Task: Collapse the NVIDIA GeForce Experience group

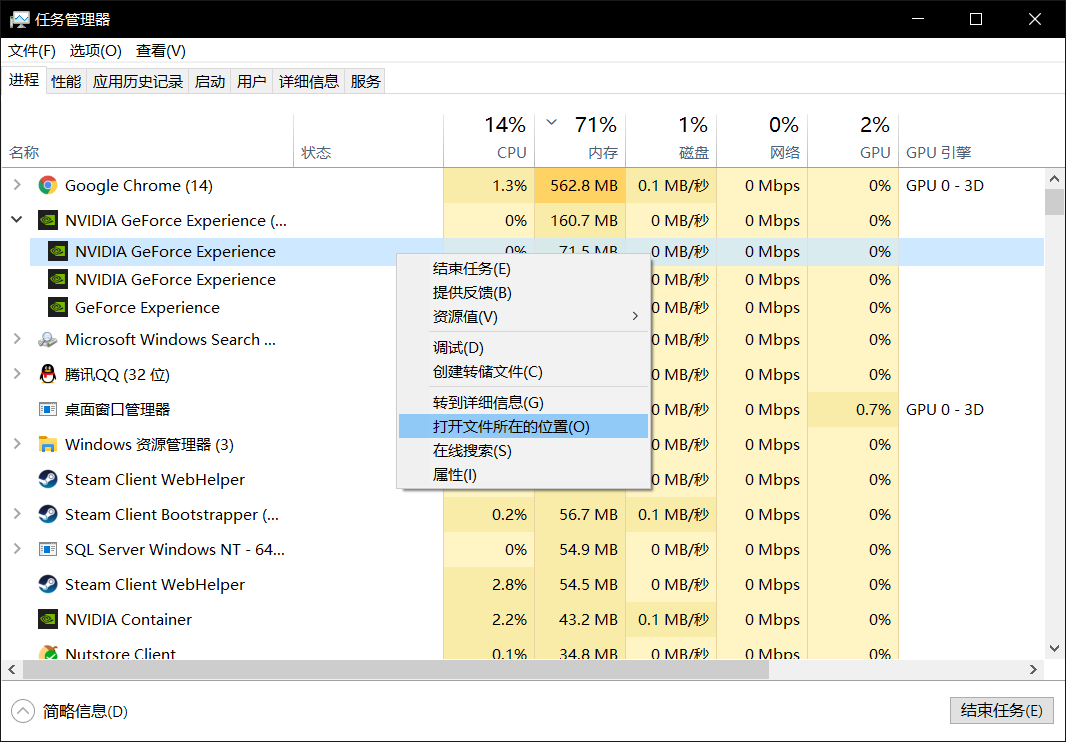Action: 17,220
